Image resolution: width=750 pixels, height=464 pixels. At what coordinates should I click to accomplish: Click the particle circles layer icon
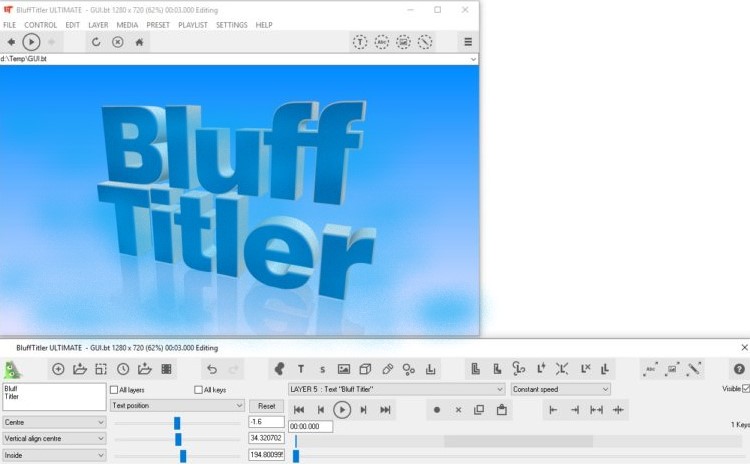click(x=408, y=369)
